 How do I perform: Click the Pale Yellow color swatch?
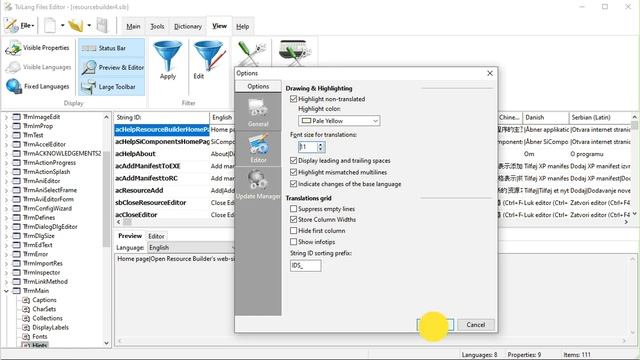pyautogui.click(x=306, y=121)
